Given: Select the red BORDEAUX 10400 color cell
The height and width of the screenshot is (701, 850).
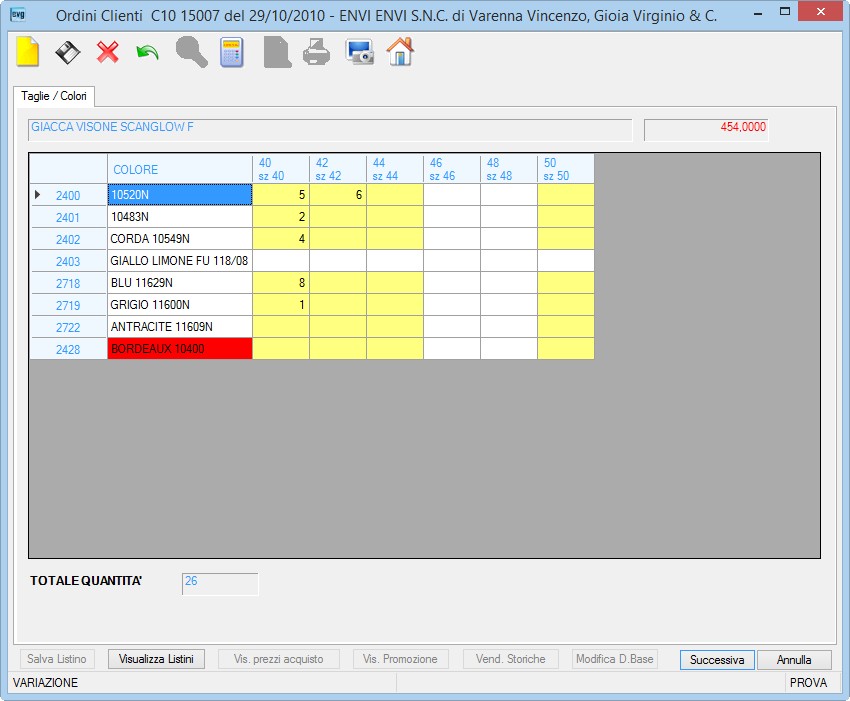Looking at the screenshot, I should [180, 349].
